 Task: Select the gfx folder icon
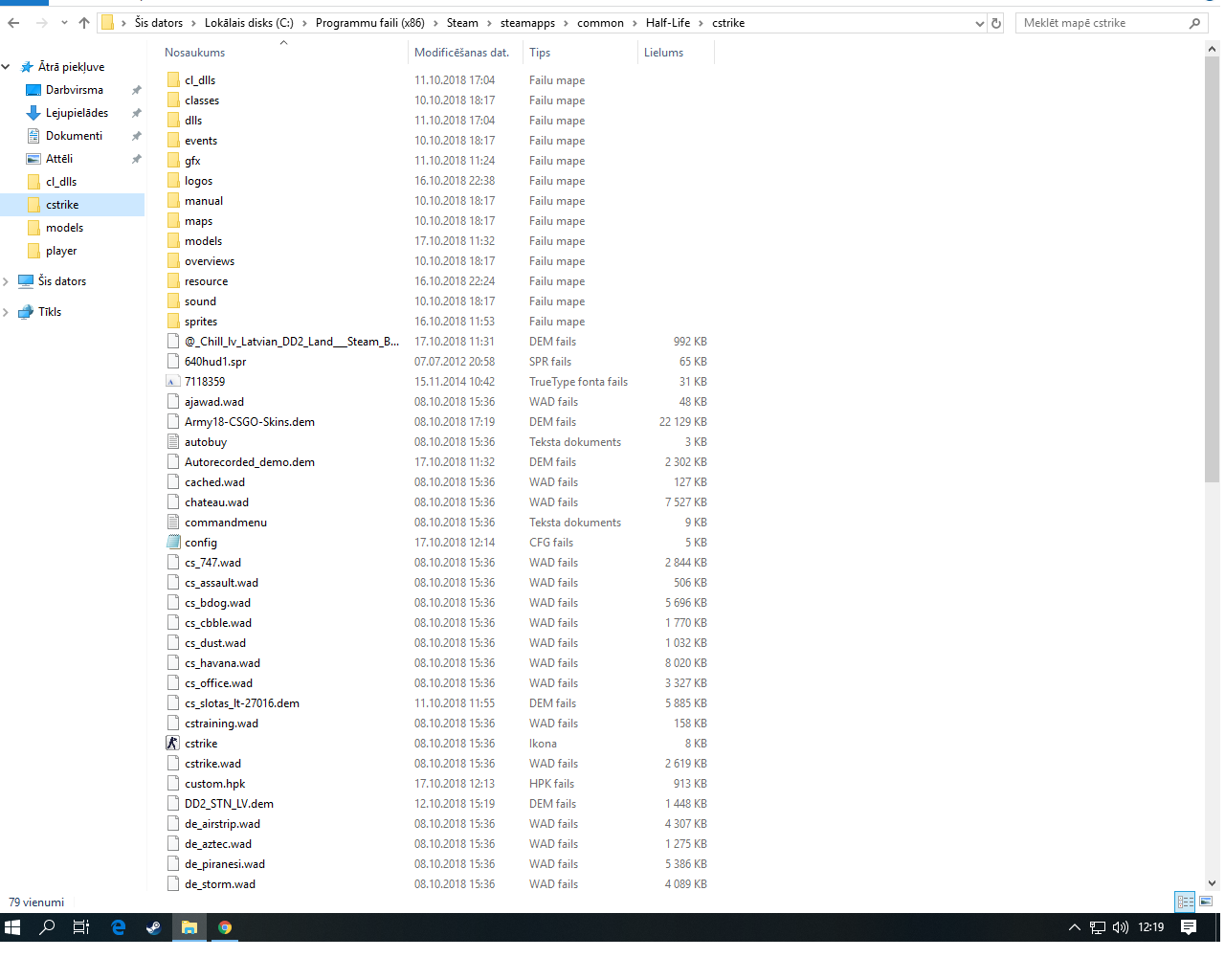tap(173, 161)
